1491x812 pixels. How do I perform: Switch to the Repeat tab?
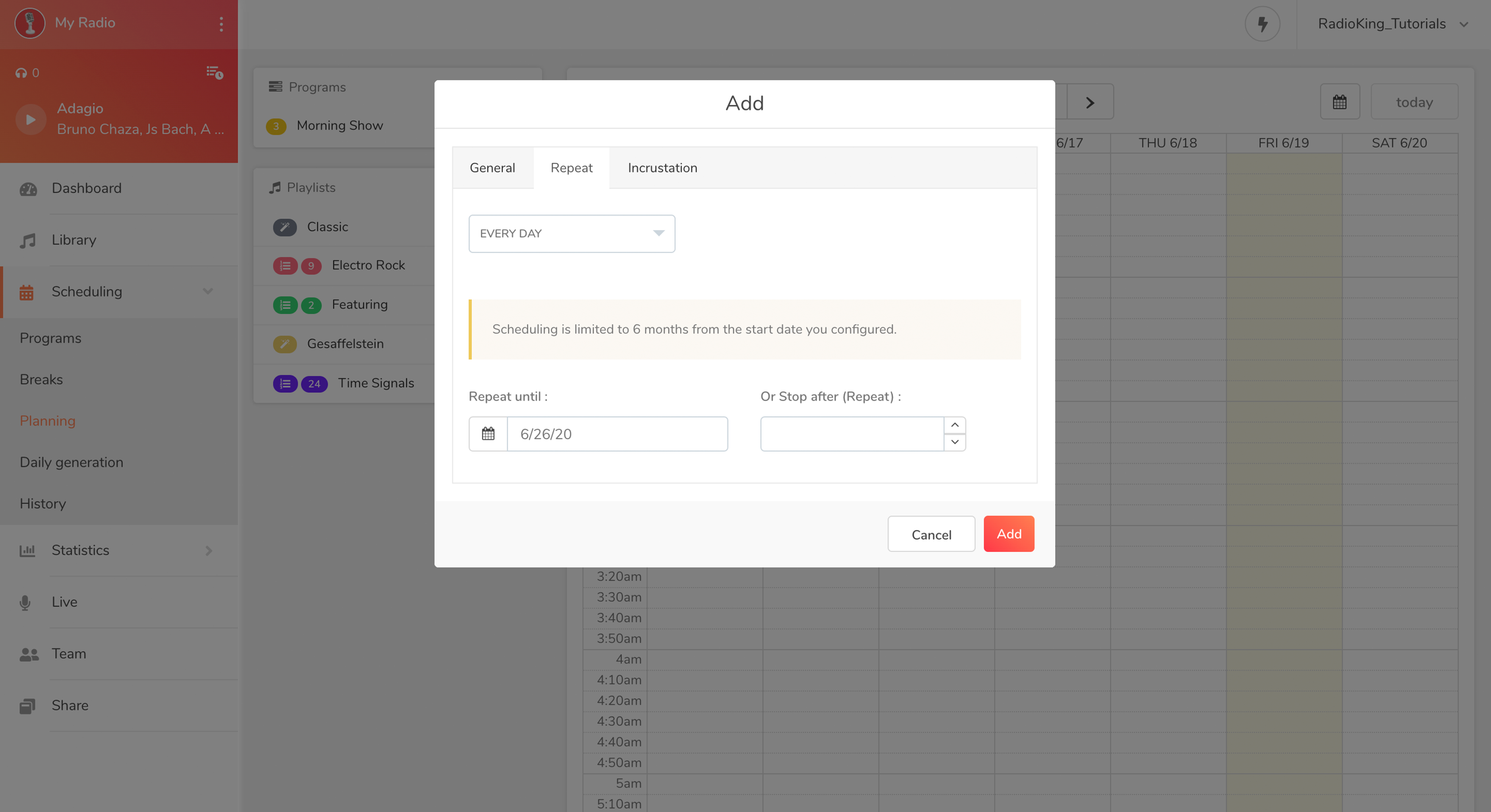click(571, 168)
